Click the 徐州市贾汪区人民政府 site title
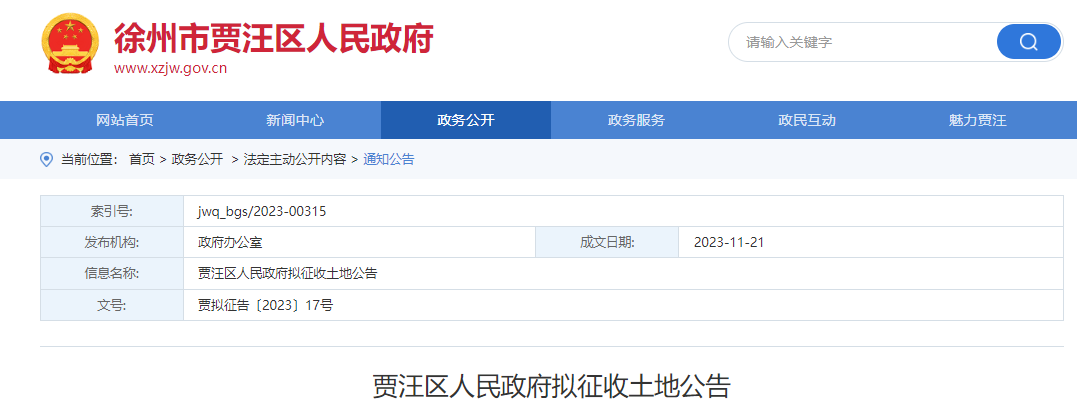The height and width of the screenshot is (411, 1077). coord(273,38)
